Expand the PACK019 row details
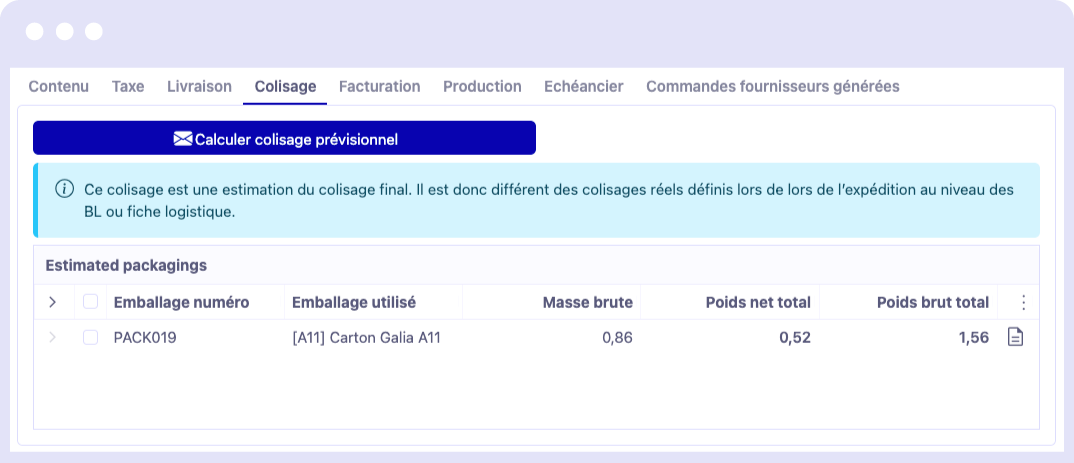The width and height of the screenshot is (1074, 463). point(53,338)
